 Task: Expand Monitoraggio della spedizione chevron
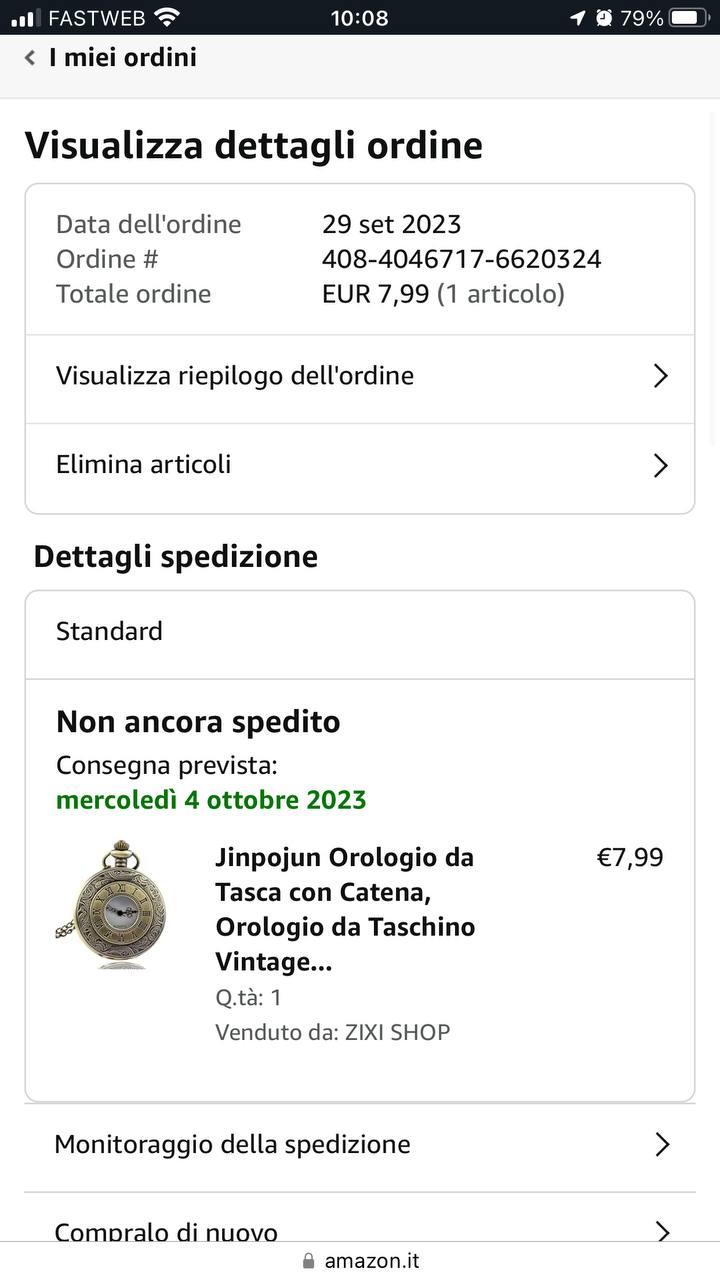click(661, 1145)
